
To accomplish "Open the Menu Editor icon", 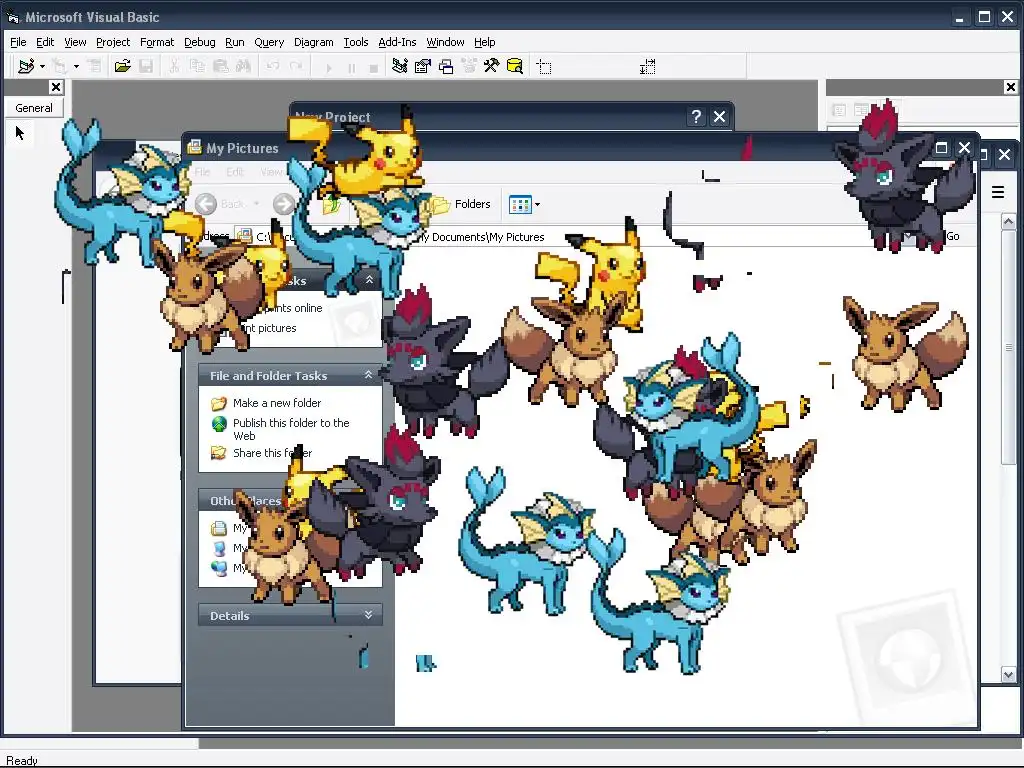I will 95,66.
